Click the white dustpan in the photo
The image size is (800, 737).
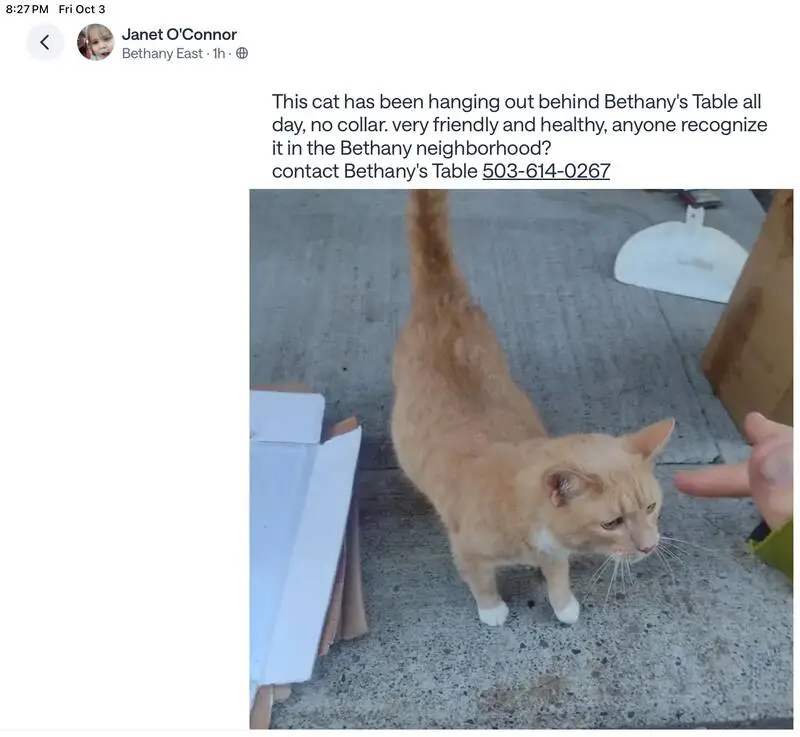(x=681, y=254)
